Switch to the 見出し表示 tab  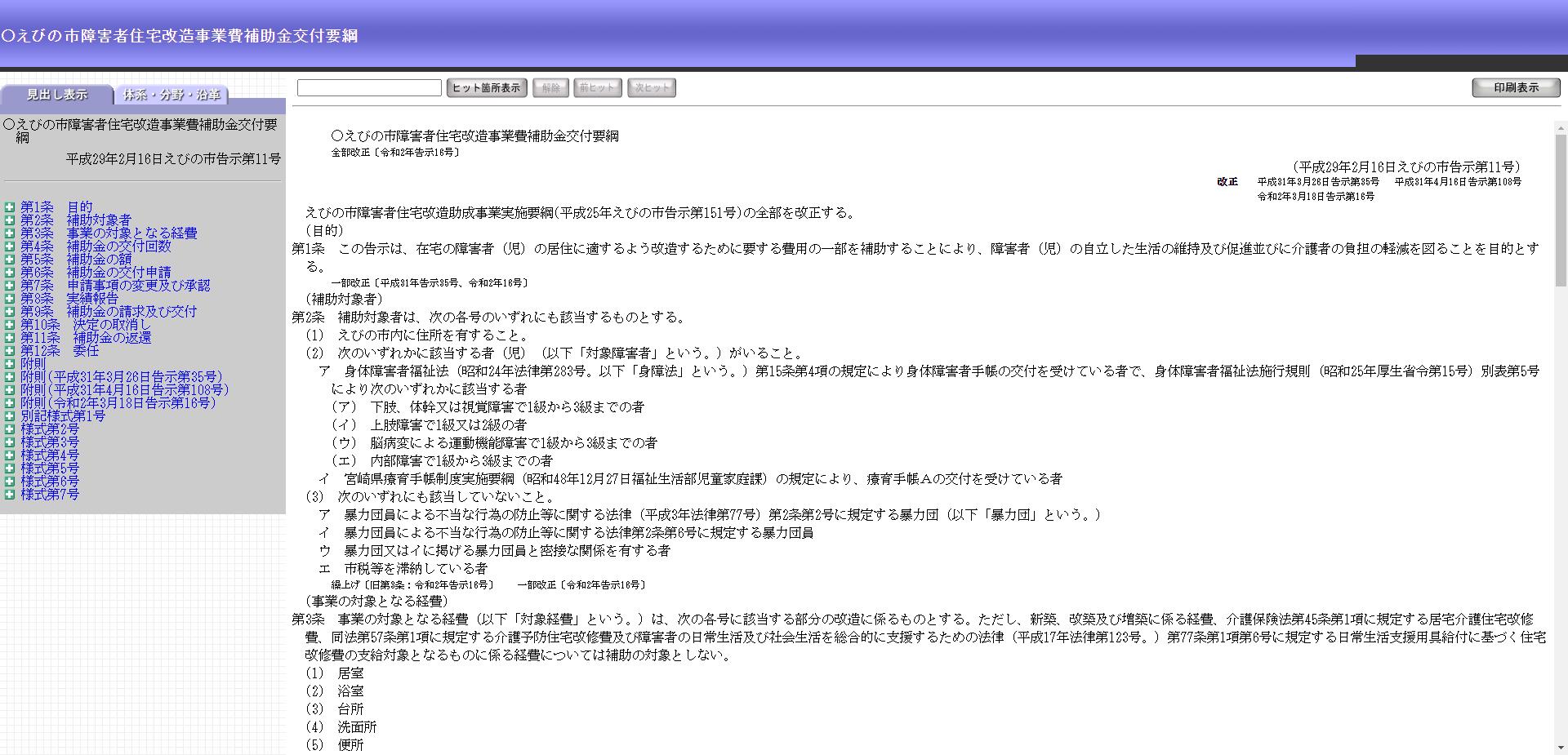coord(56,95)
